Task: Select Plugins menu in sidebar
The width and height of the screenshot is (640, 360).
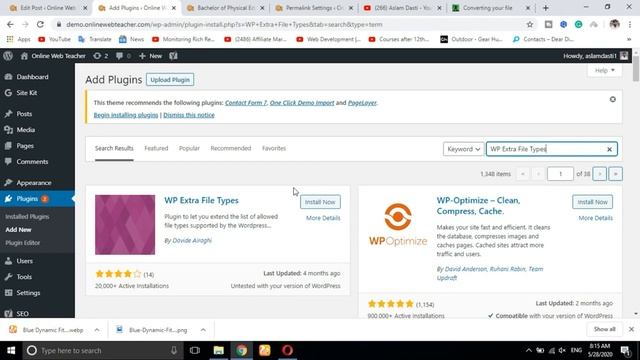Action: click(x=37, y=199)
